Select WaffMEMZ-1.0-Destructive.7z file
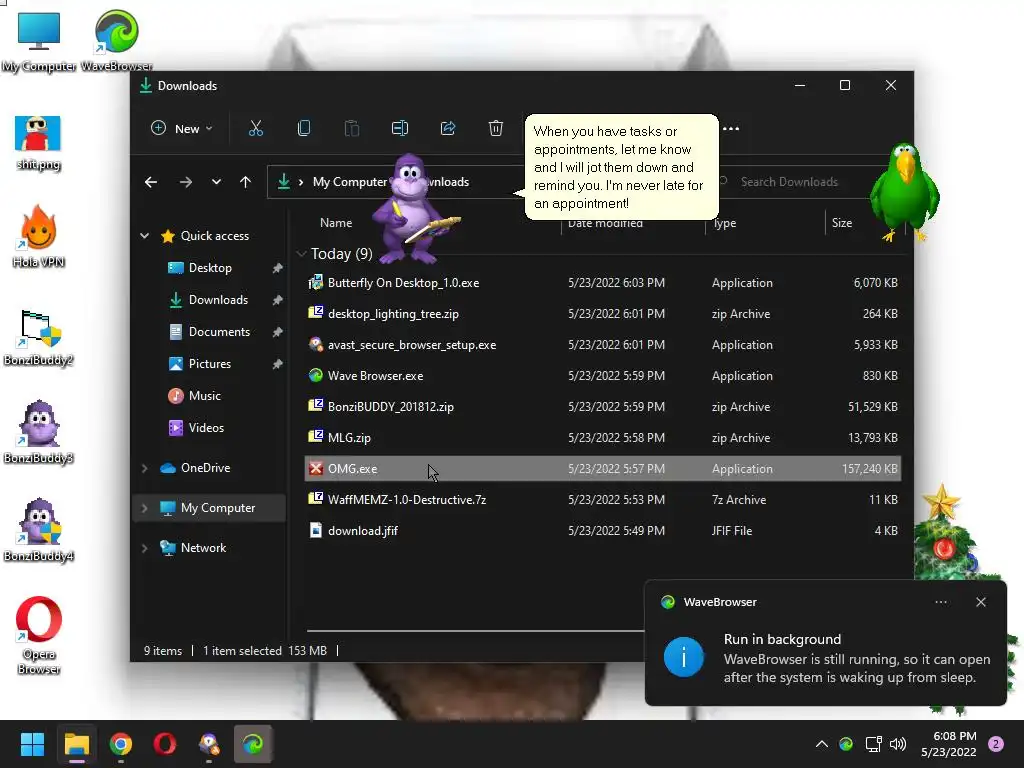1024x768 pixels. 603,500
